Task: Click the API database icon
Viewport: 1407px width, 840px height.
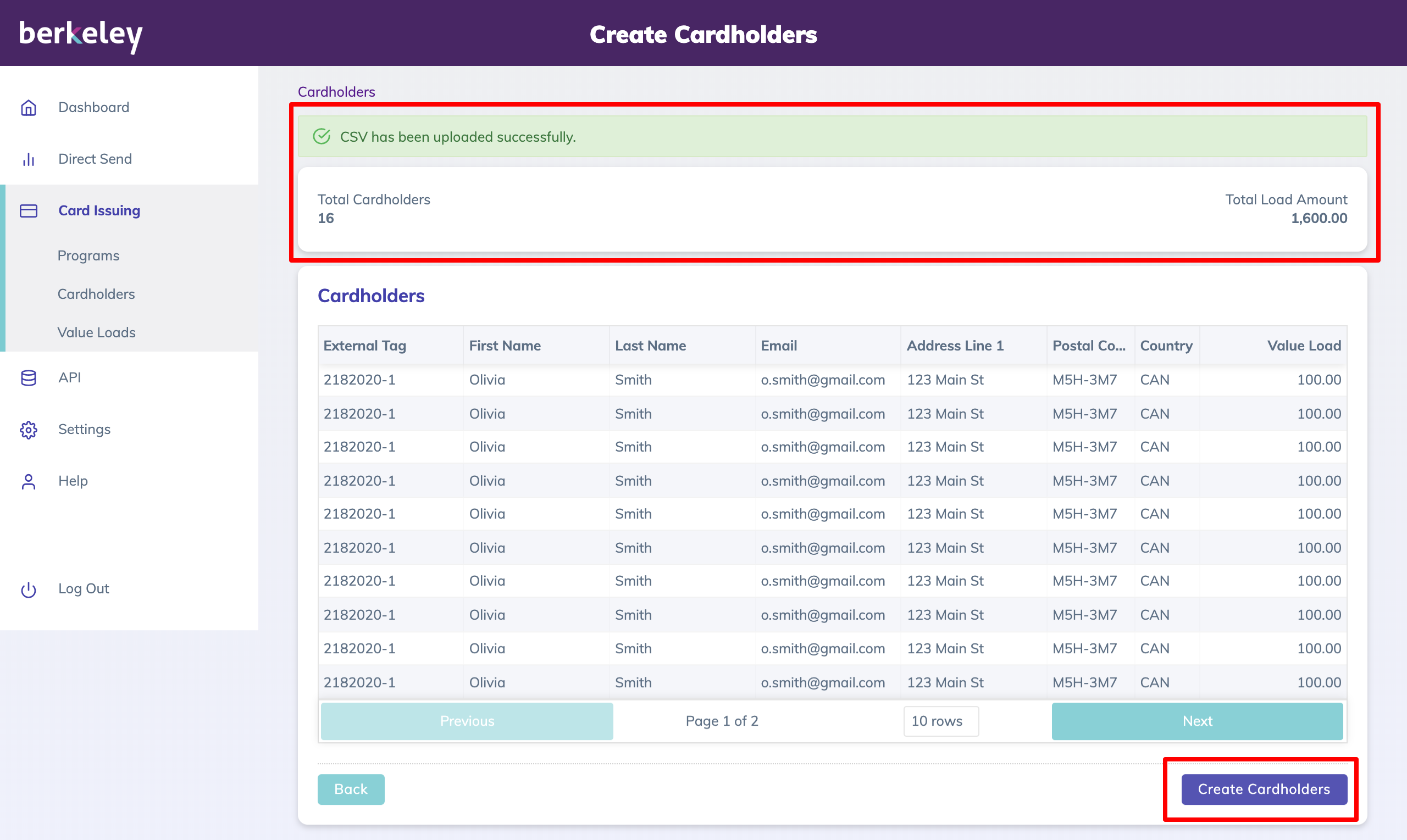Action: [29, 377]
